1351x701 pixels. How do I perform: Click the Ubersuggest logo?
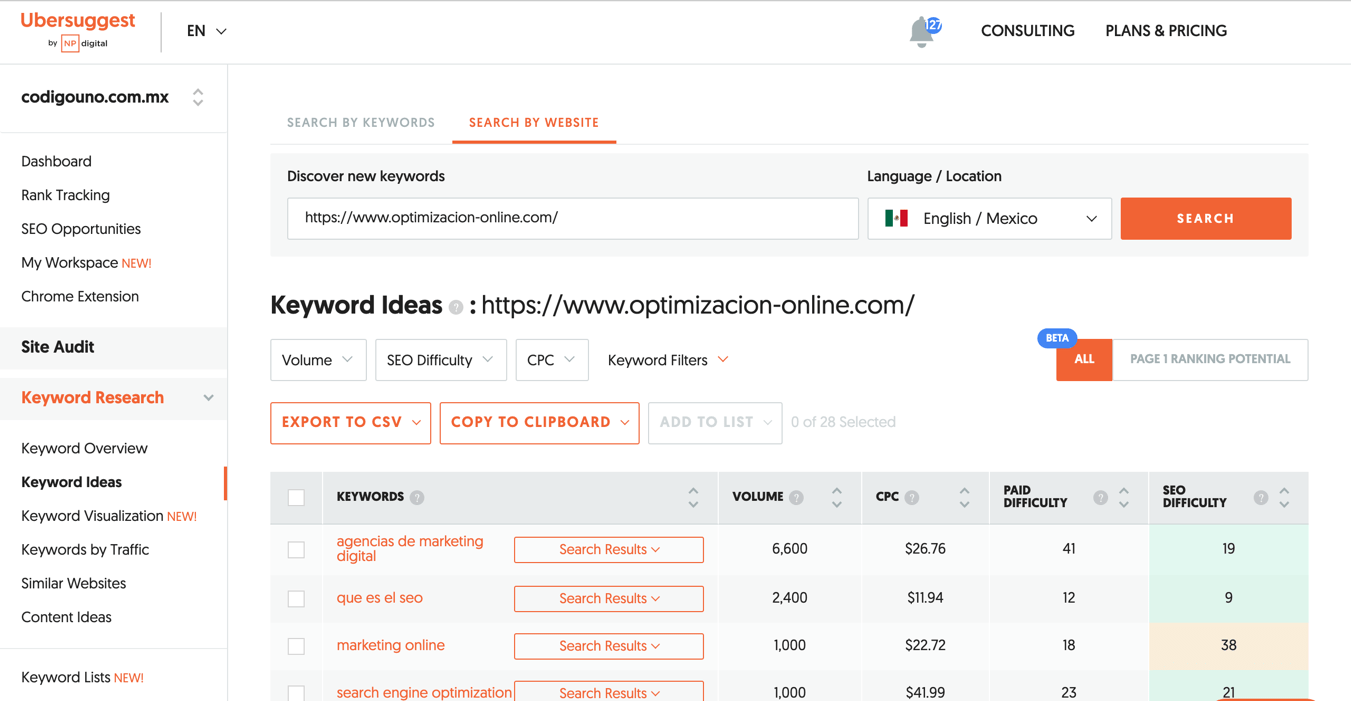pyautogui.click(x=78, y=31)
